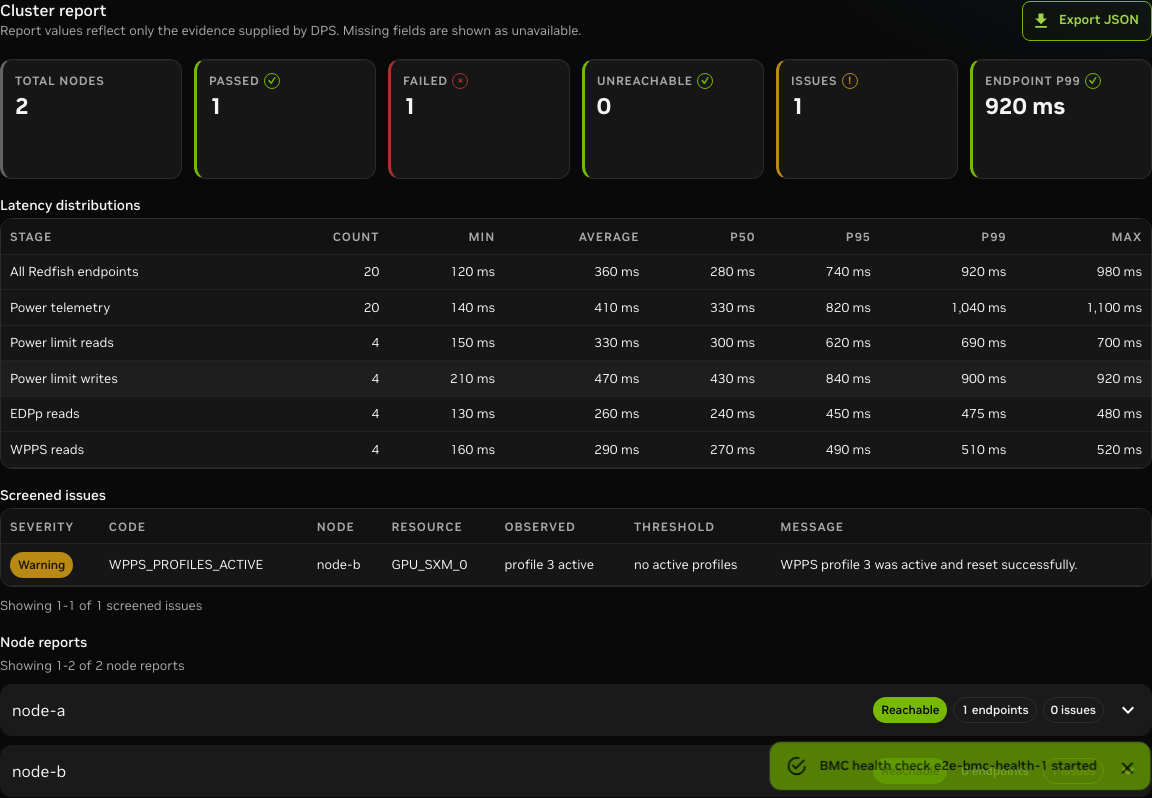Click the COUNT column header
The width and height of the screenshot is (1152, 798).
(356, 237)
